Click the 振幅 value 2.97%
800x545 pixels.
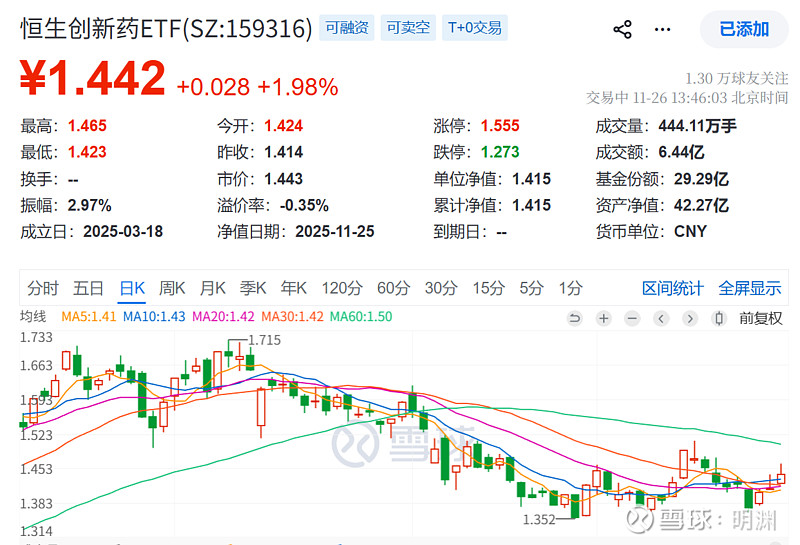coord(89,205)
